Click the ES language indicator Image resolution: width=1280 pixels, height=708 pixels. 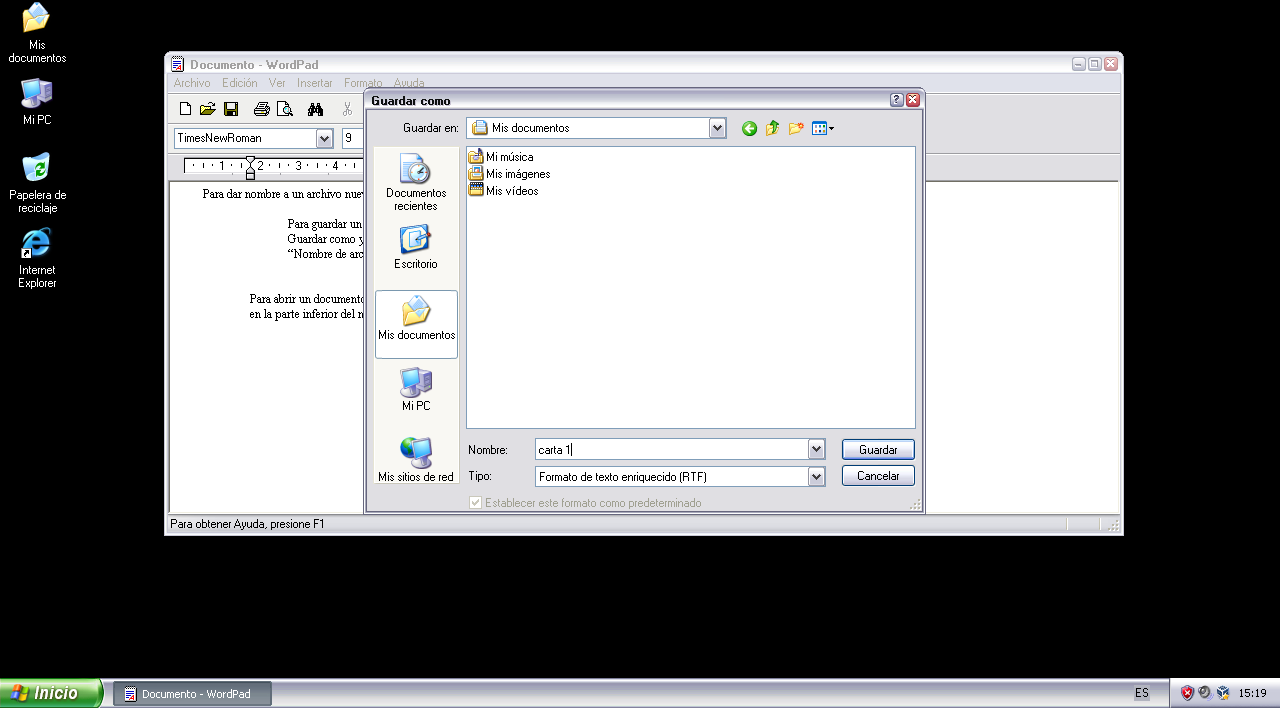[1142, 693]
